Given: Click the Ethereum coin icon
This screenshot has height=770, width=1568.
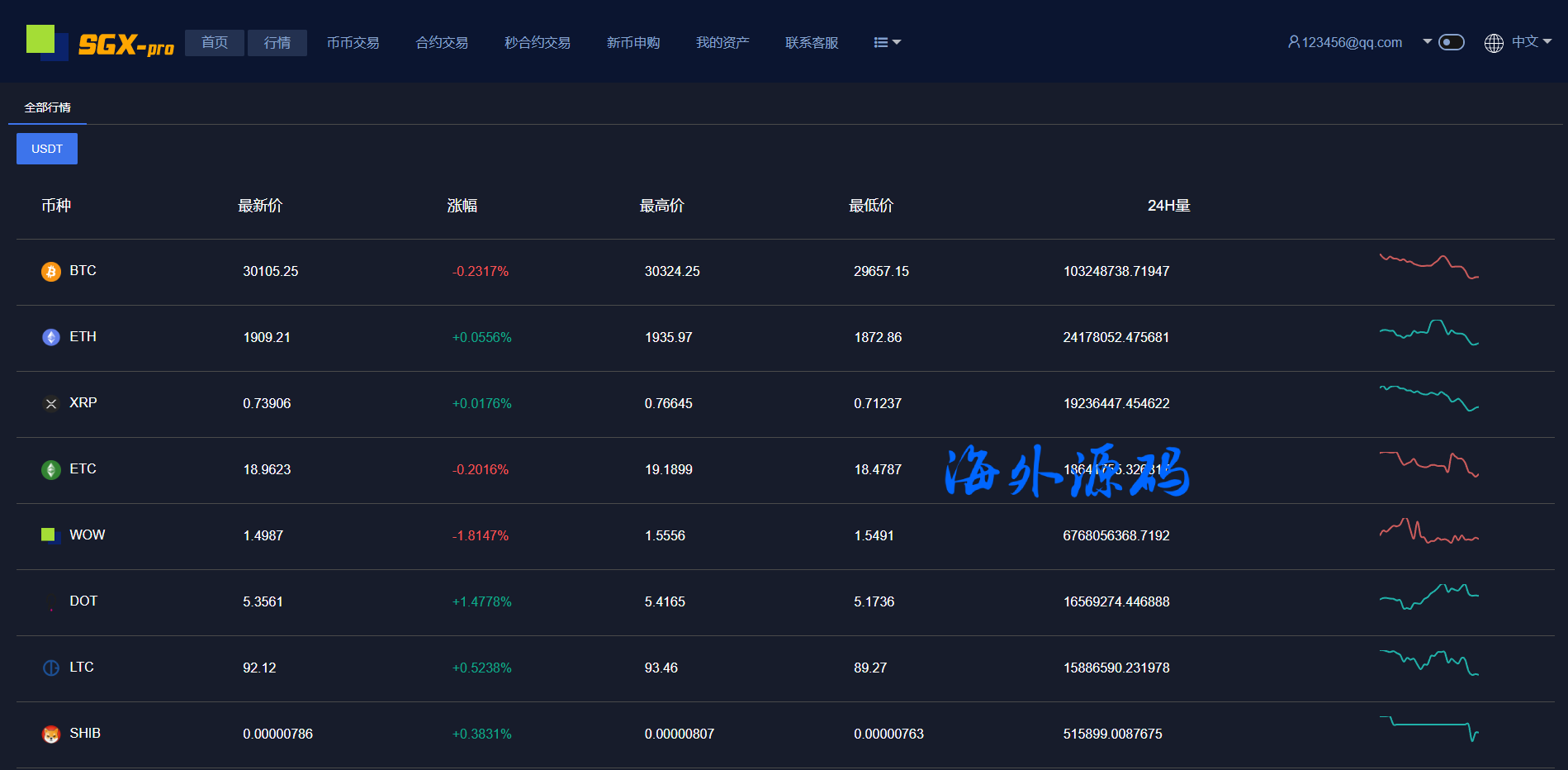Looking at the screenshot, I should (51, 337).
